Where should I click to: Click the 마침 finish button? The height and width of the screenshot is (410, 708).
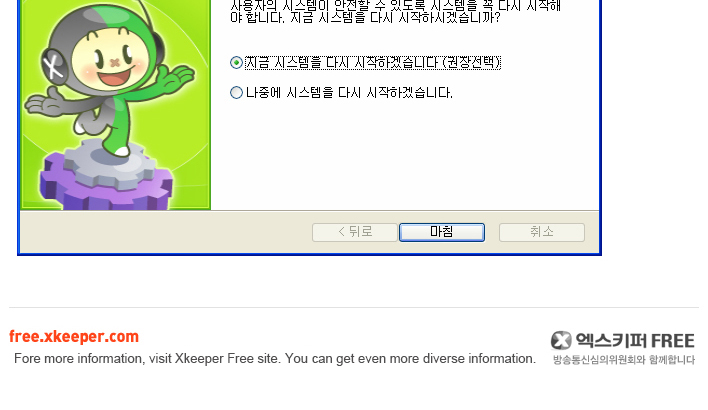tap(442, 232)
